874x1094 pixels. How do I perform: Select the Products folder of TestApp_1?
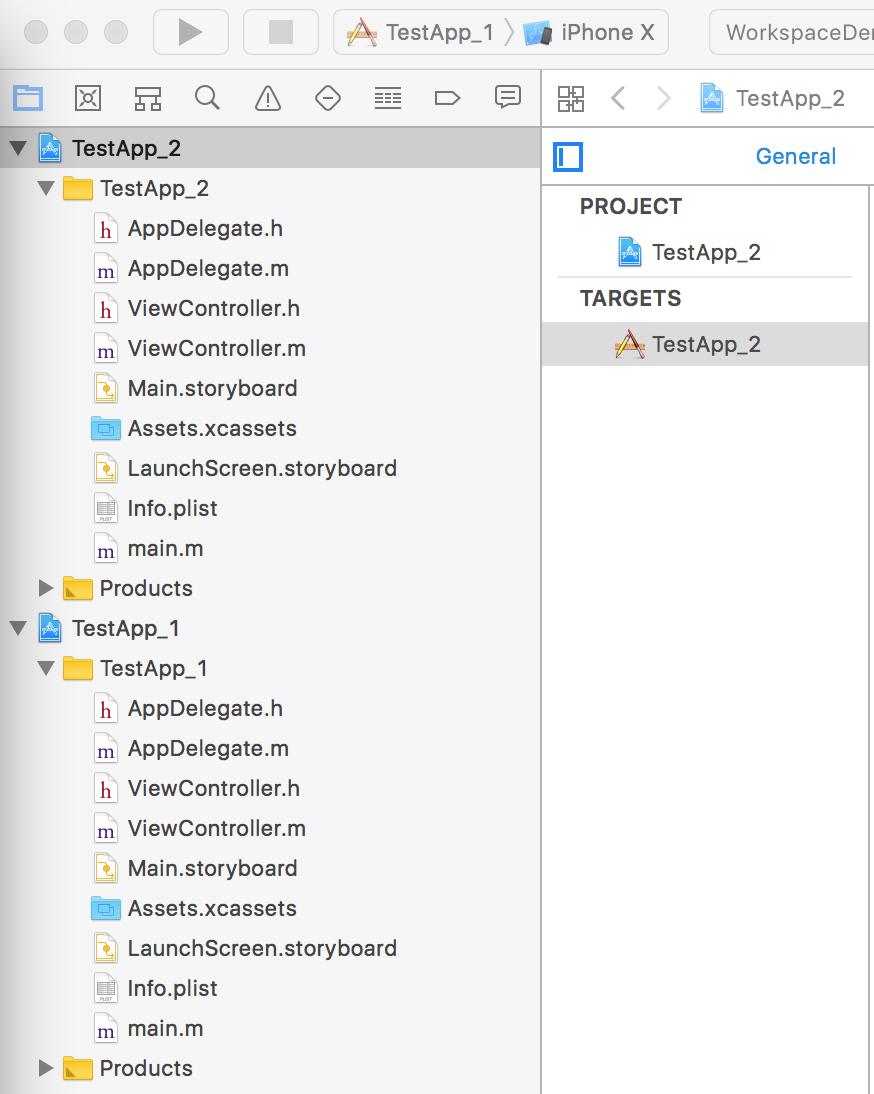pyautogui.click(x=270, y=1068)
